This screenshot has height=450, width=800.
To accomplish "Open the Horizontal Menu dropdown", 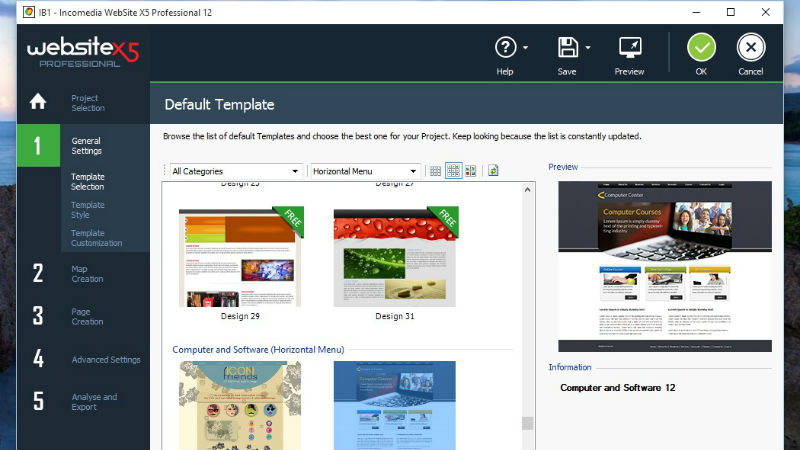I will coord(365,171).
